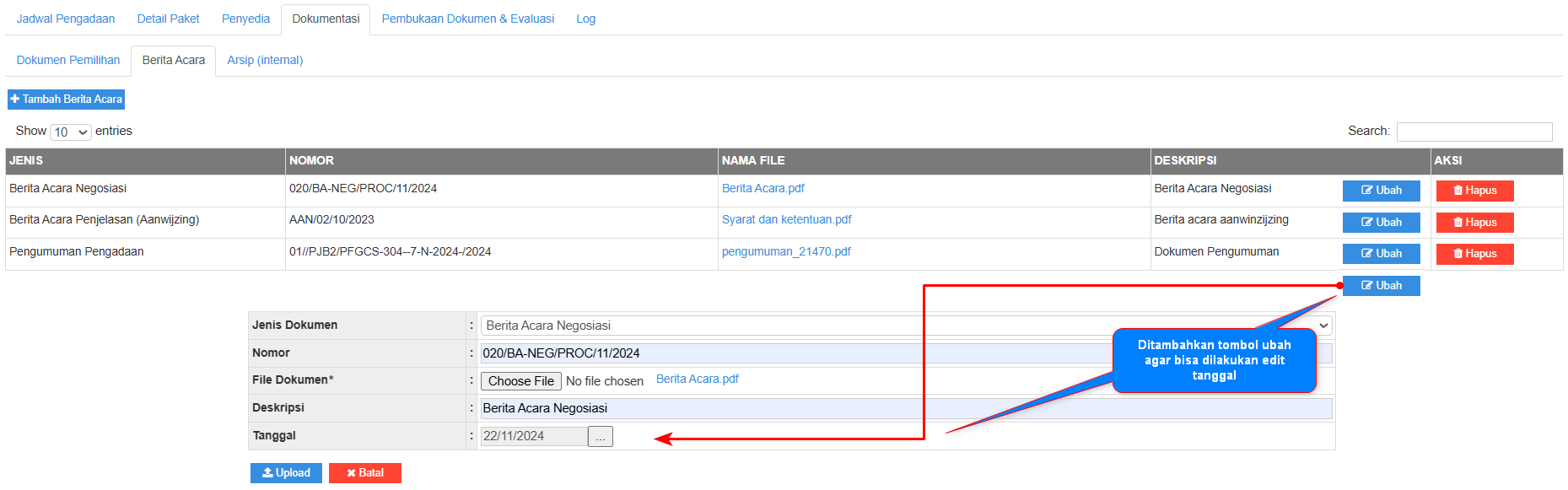The height and width of the screenshot is (490, 1568).
Task: Expand the Show entries dropdown
Action: point(71,132)
